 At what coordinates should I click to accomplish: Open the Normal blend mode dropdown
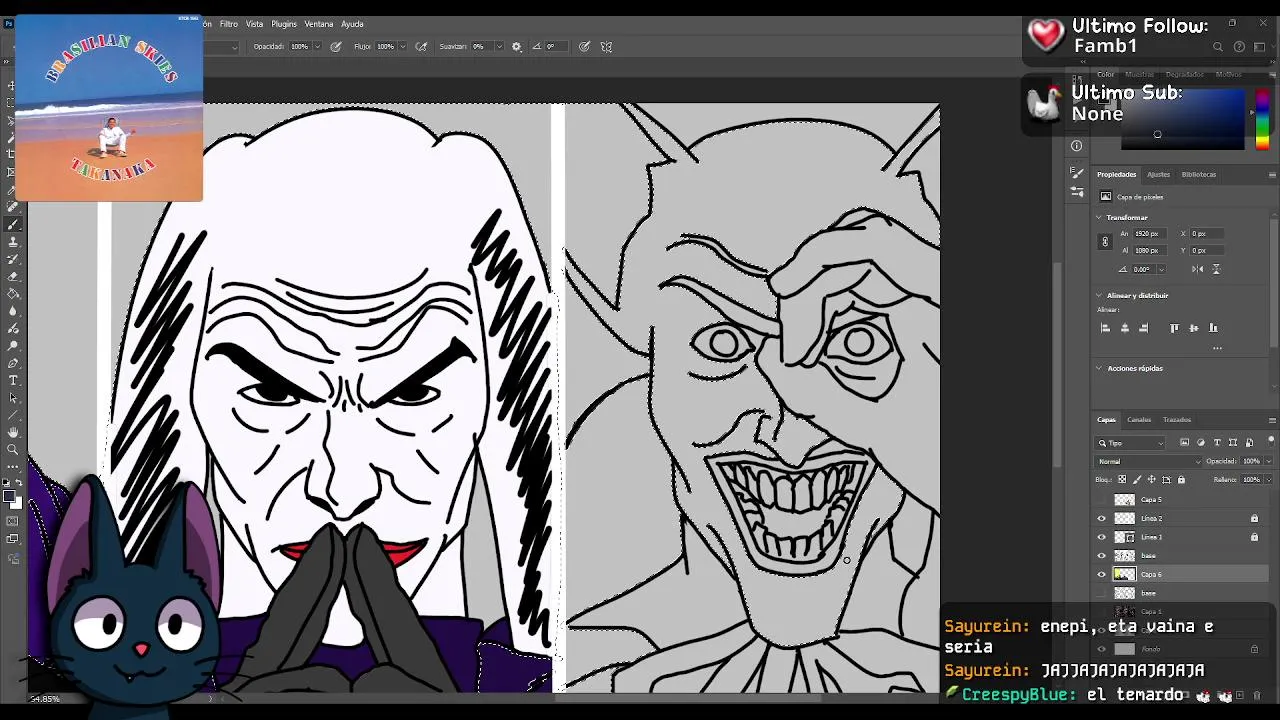[1148, 461]
